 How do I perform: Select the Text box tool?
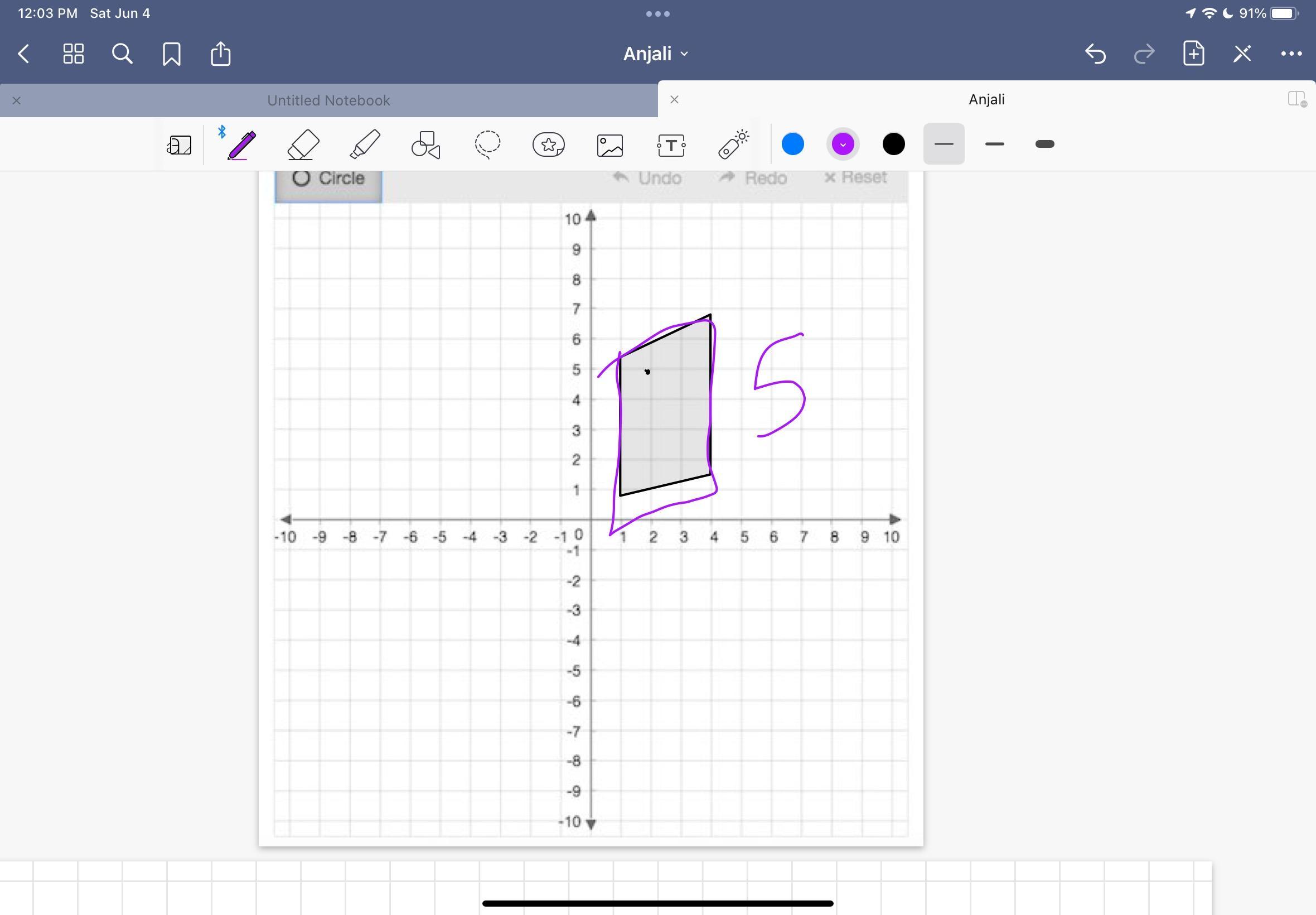[671, 145]
